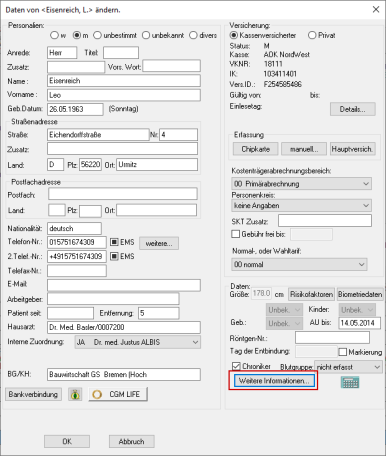Click the 2.Telef.-Nr. field

[77, 256]
